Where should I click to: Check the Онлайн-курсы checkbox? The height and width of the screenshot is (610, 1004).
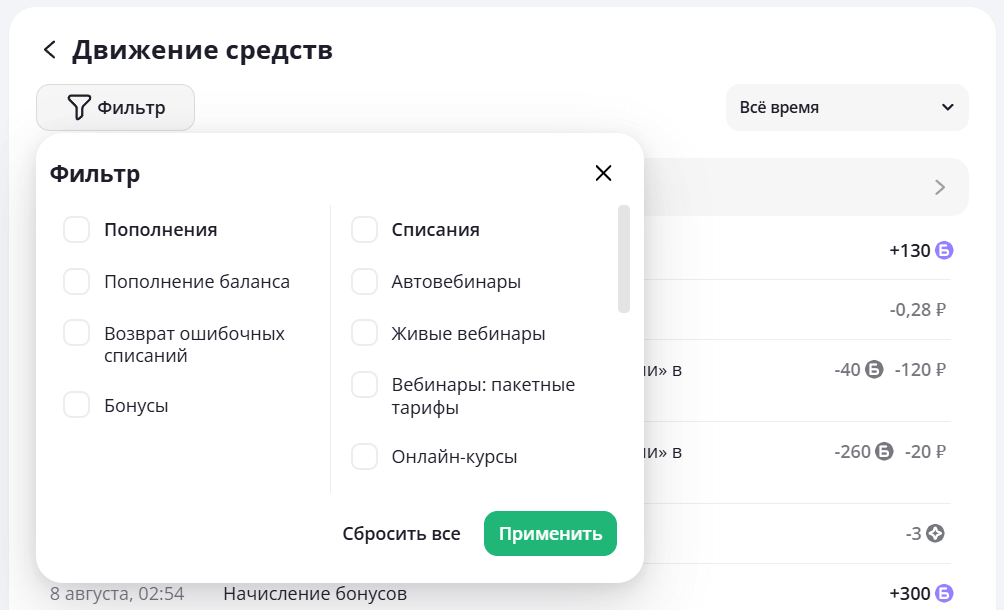pyautogui.click(x=365, y=457)
